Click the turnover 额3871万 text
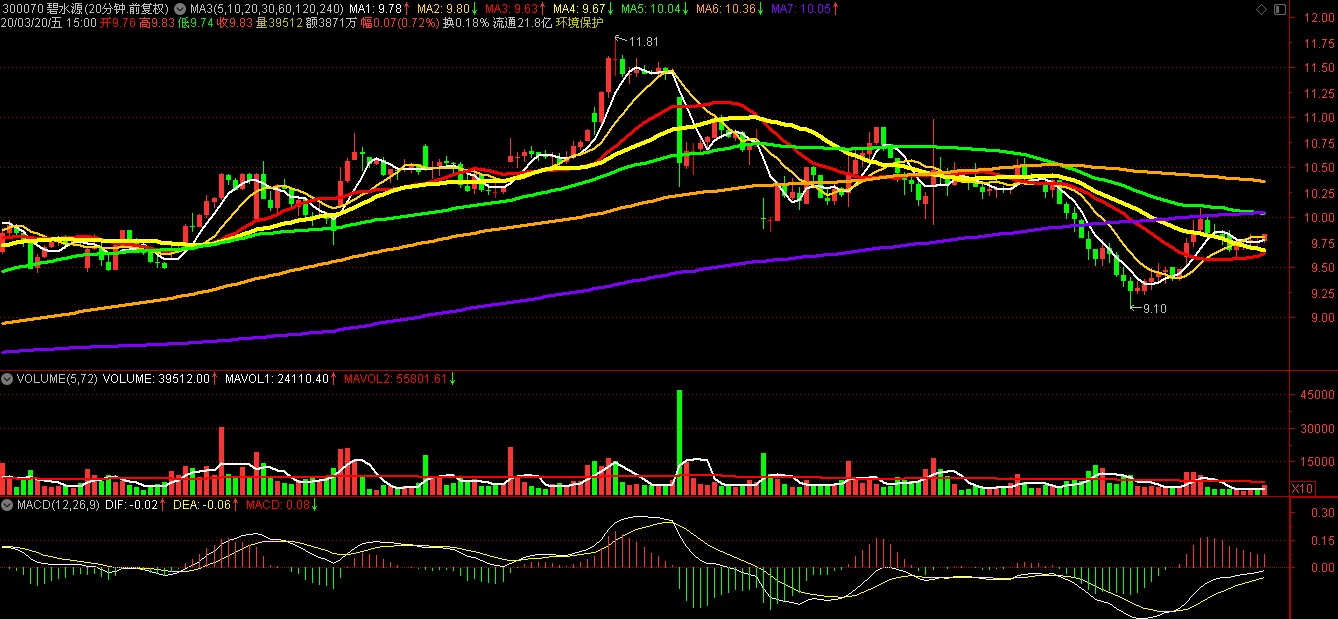The width and height of the screenshot is (1338, 619). coord(330,21)
